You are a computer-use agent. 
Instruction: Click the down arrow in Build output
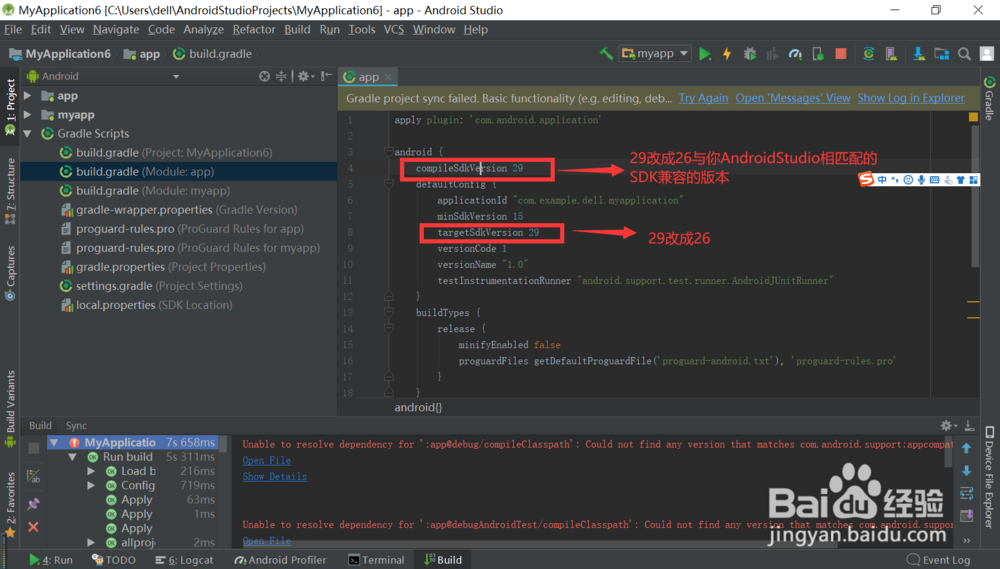[x=966, y=471]
